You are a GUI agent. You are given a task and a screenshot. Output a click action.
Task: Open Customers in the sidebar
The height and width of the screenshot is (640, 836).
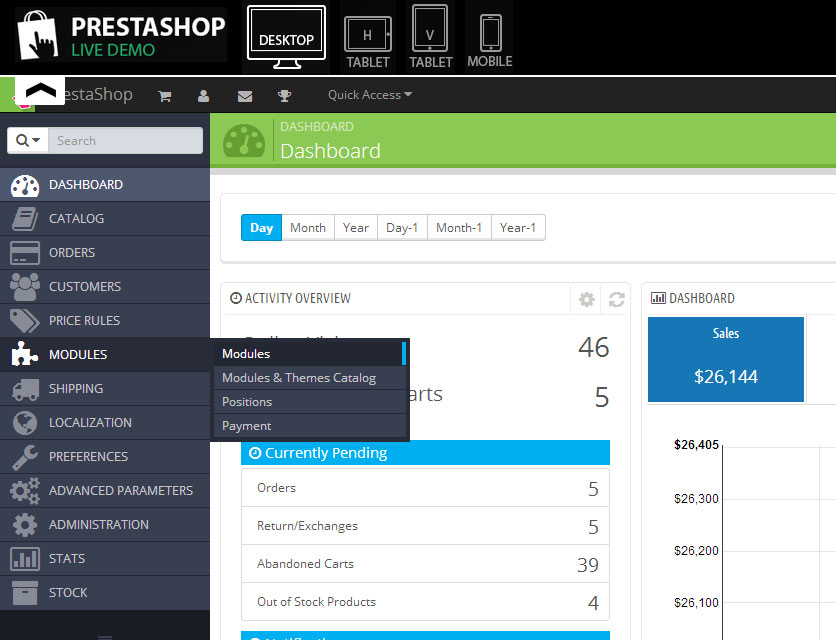105,287
